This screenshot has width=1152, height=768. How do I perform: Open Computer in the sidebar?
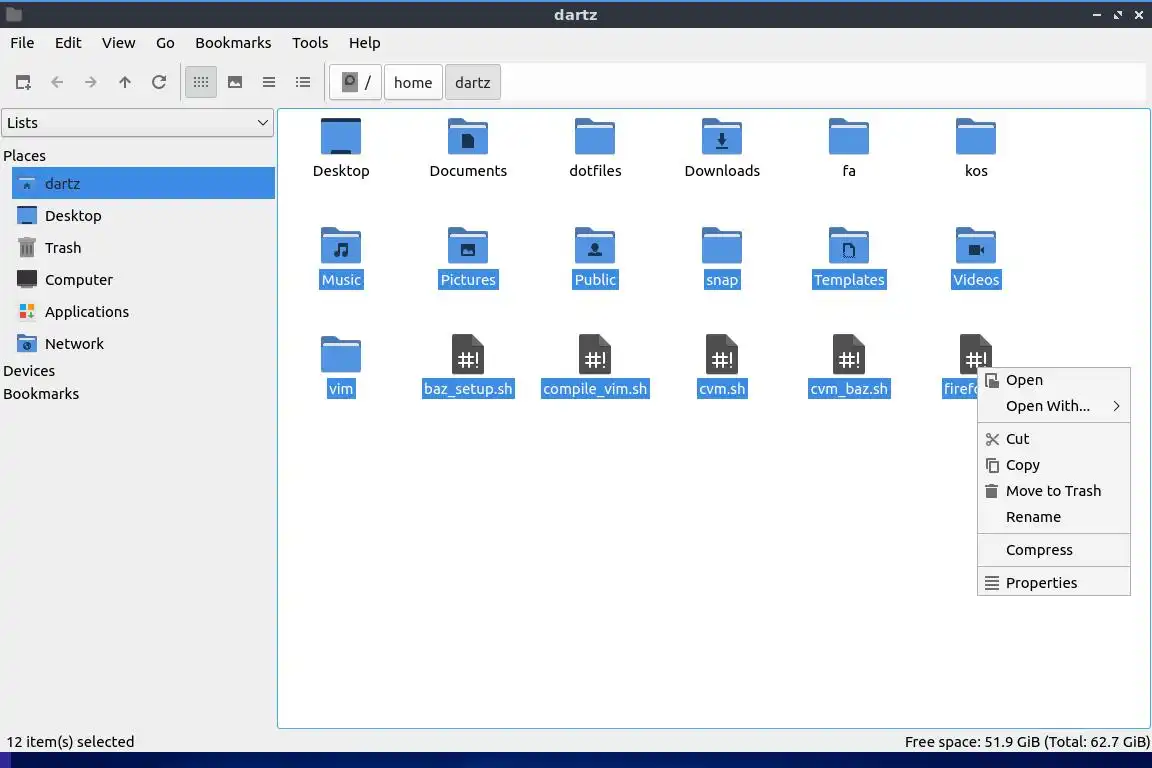pos(143,279)
